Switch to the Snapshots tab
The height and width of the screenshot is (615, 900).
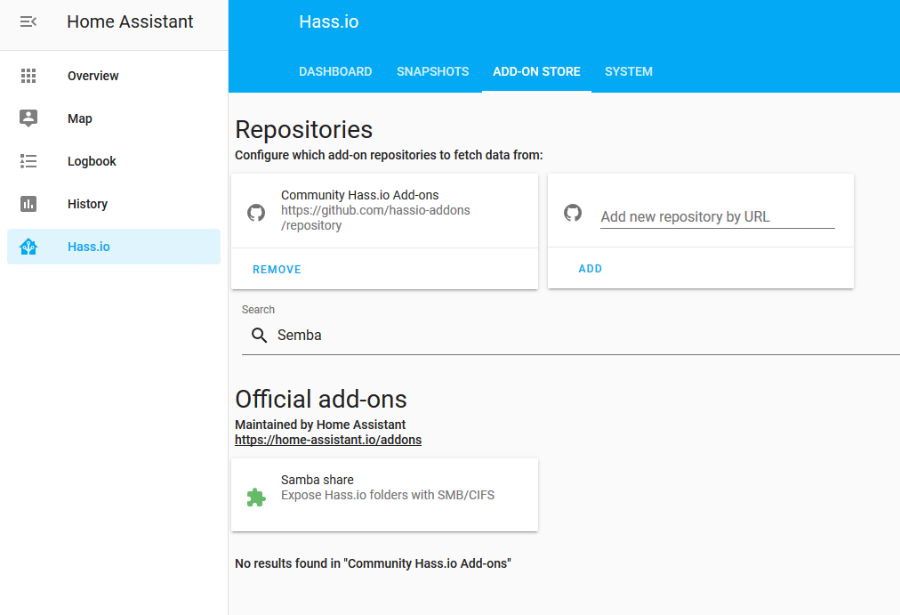pyautogui.click(x=433, y=72)
